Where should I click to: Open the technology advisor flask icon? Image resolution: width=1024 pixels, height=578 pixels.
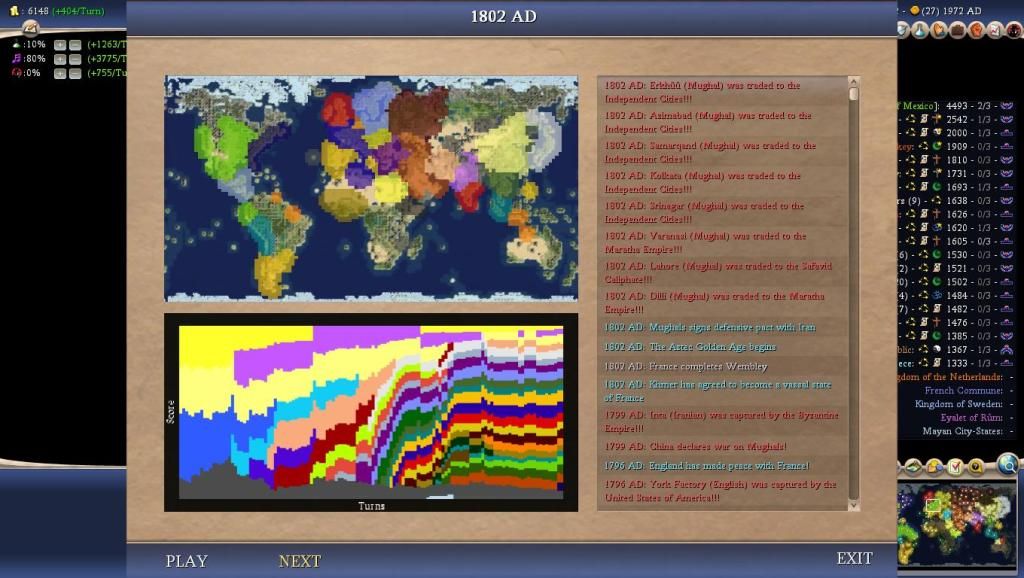921,30
